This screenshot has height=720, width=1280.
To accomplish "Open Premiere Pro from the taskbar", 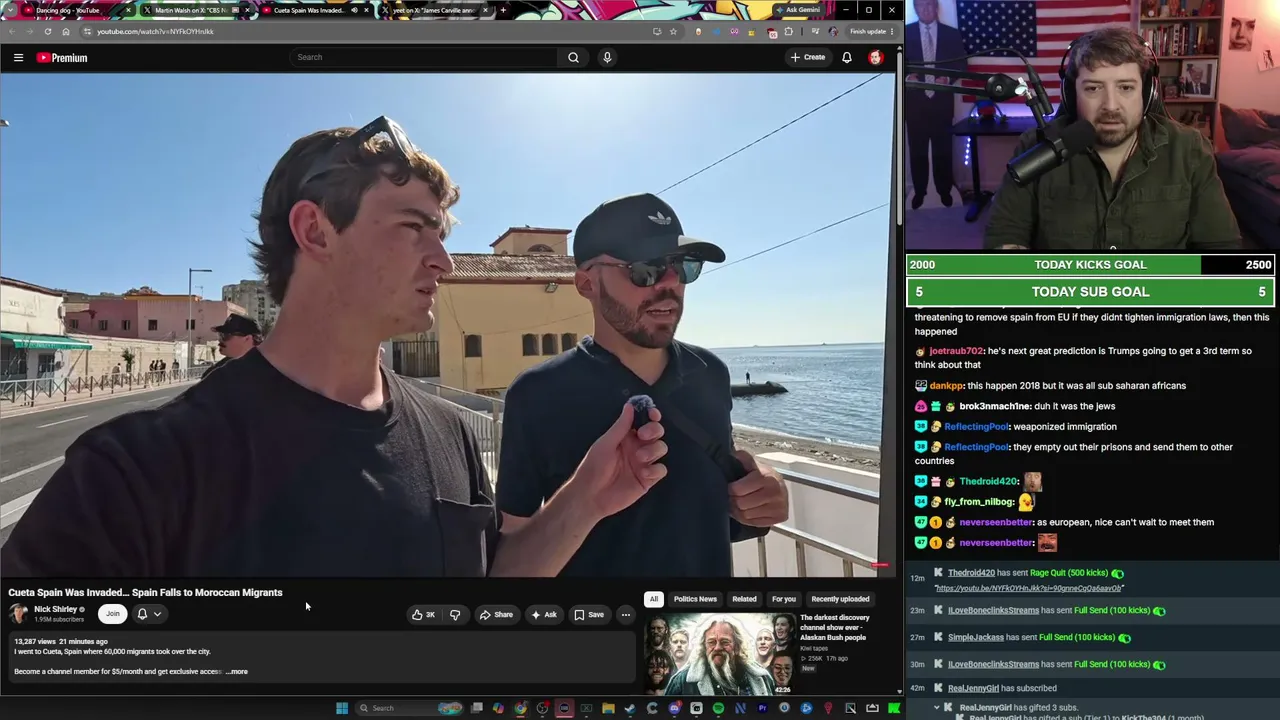I will click(x=762, y=708).
